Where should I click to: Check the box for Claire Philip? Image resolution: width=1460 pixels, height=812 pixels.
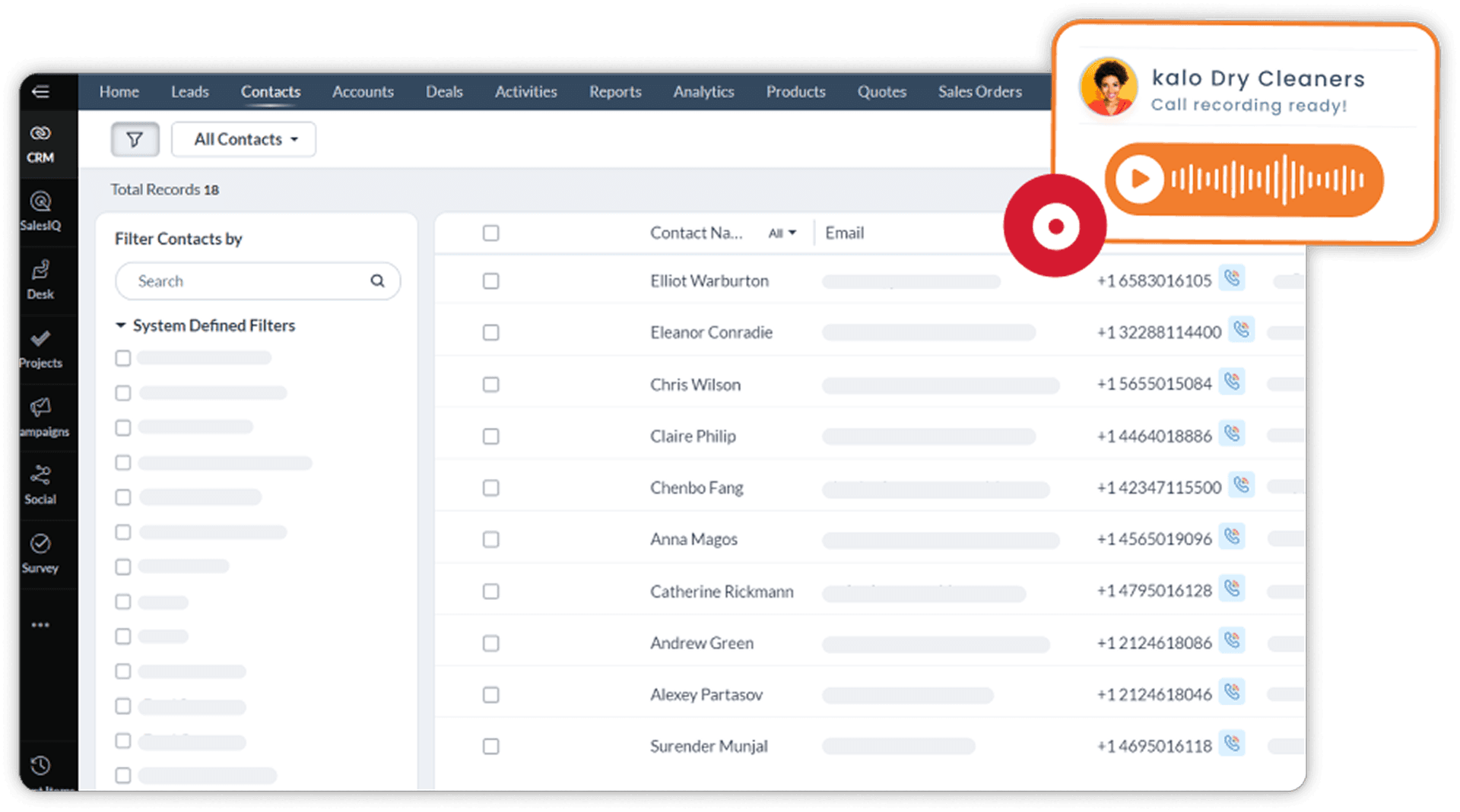point(491,436)
